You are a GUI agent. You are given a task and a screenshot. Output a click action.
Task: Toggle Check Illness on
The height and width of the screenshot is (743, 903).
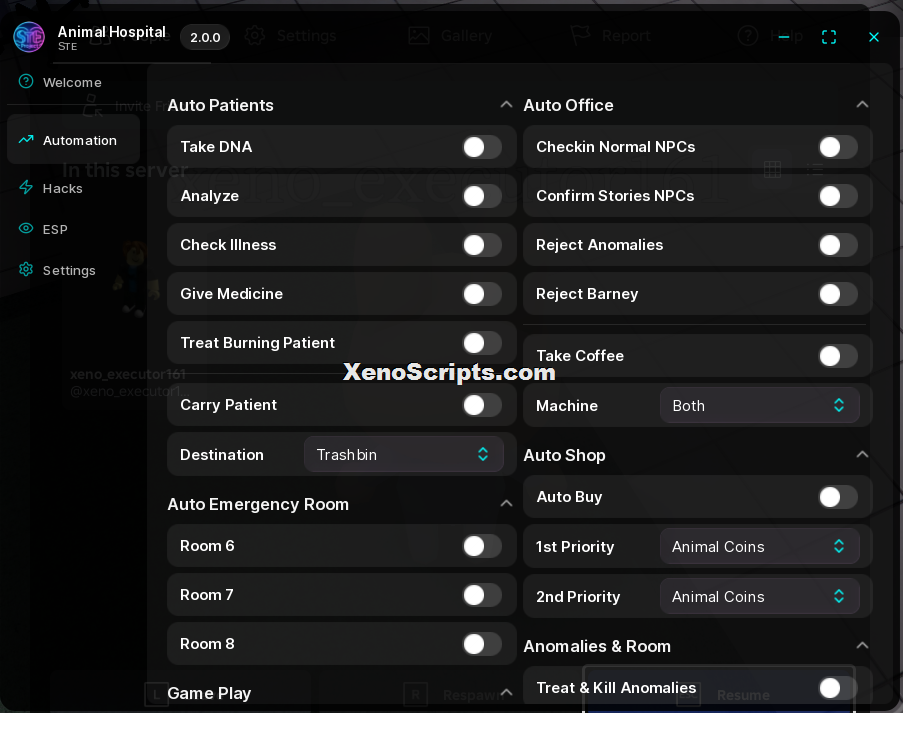(482, 245)
